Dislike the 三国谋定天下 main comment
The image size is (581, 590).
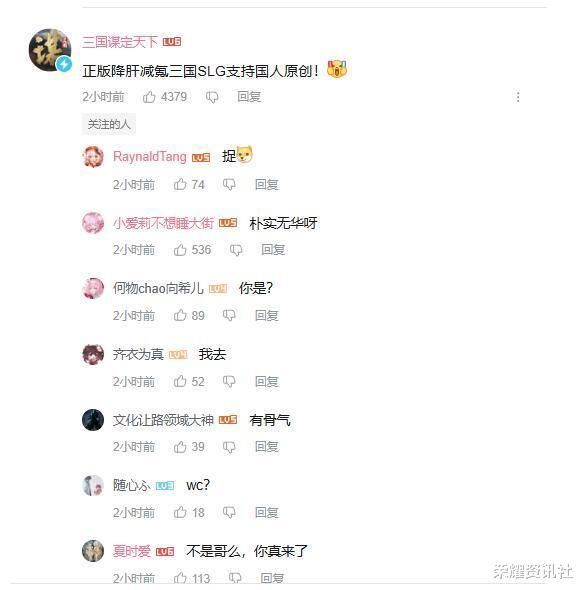click(212, 97)
